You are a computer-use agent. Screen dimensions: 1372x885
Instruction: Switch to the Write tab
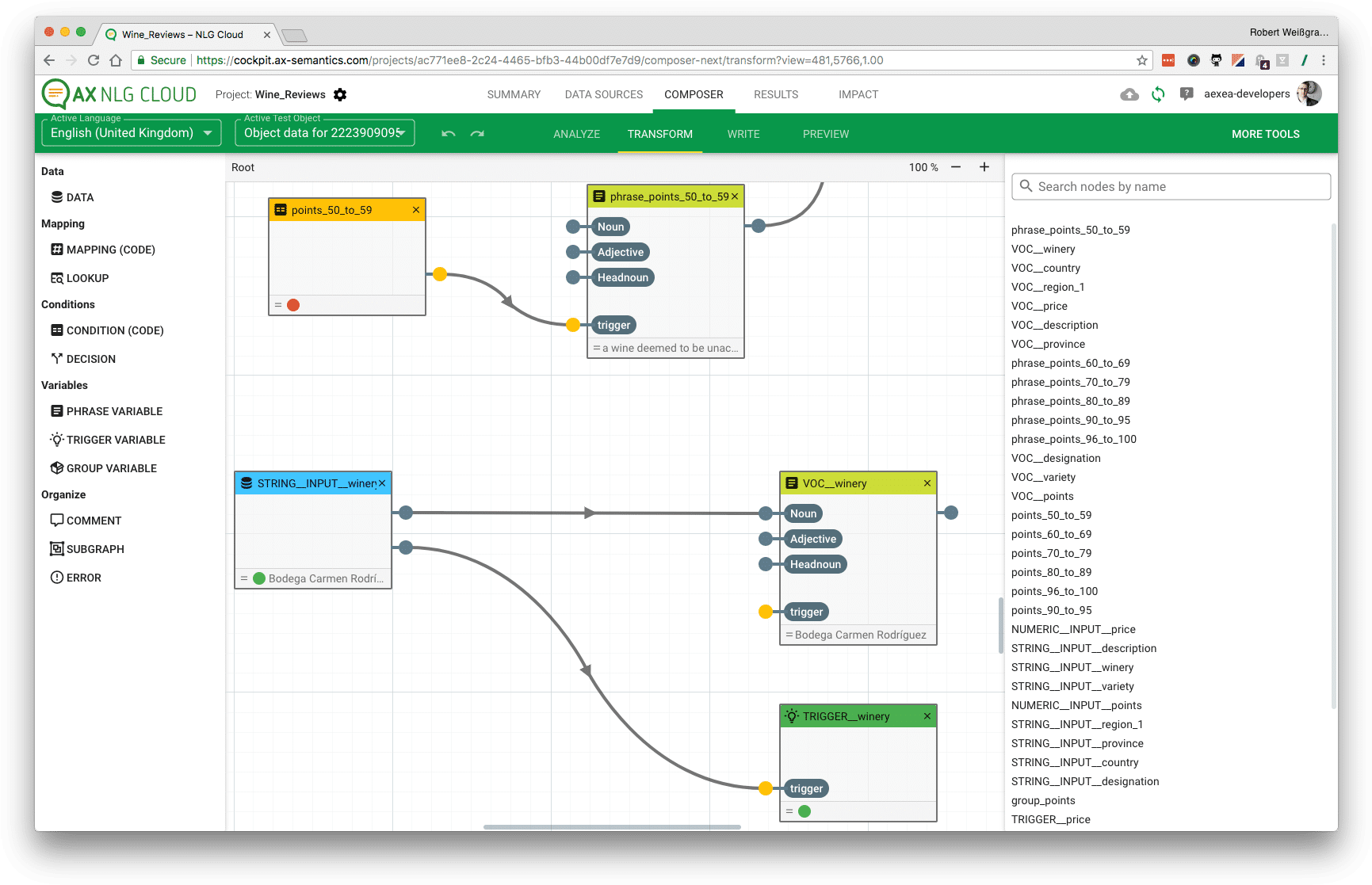(x=743, y=134)
